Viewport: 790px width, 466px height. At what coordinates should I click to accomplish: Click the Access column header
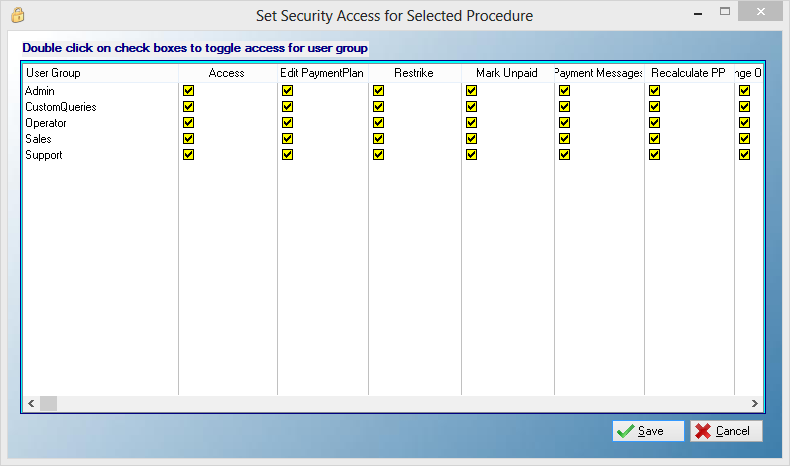point(227,73)
